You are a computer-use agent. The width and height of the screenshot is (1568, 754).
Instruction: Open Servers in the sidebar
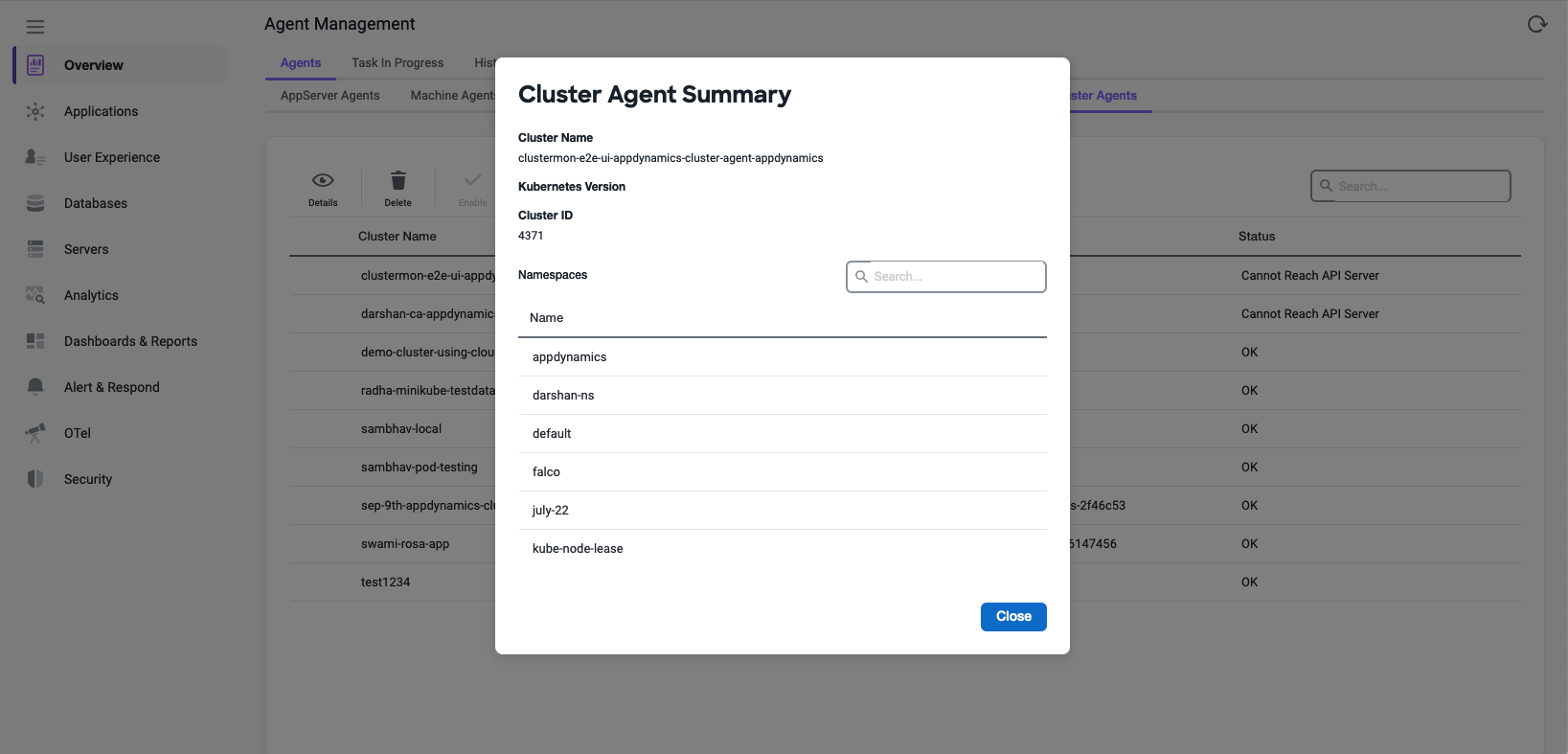click(x=86, y=249)
